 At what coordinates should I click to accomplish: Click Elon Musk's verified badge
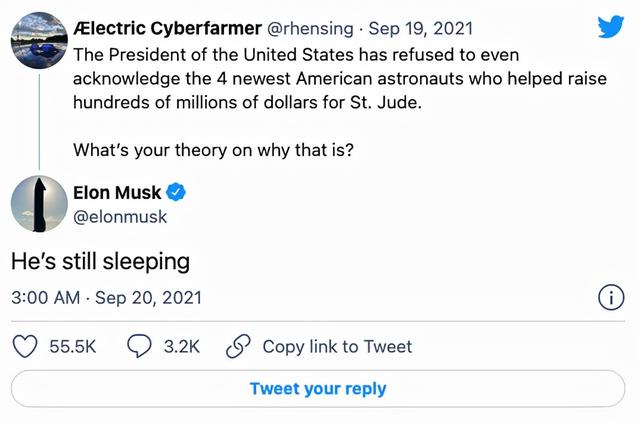[x=176, y=193]
